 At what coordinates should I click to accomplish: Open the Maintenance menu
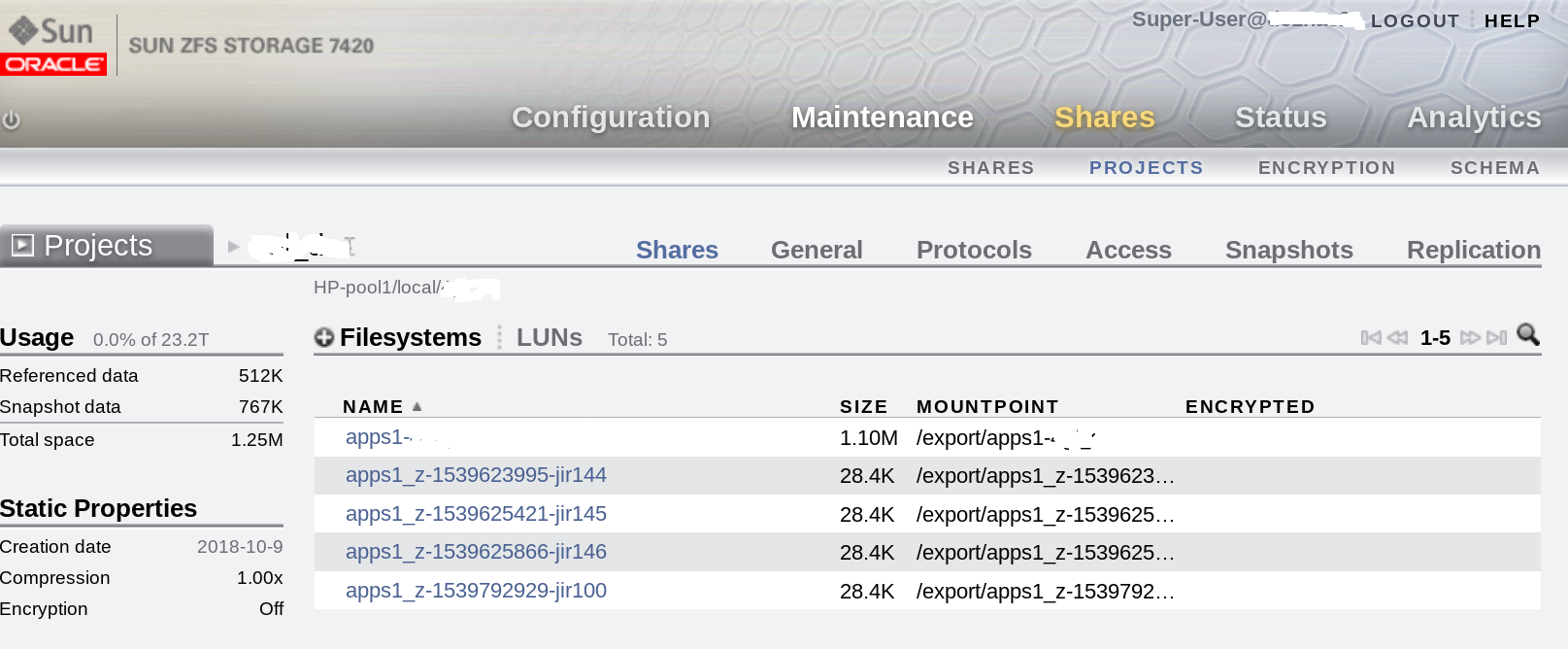pyautogui.click(x=883, y=118)
